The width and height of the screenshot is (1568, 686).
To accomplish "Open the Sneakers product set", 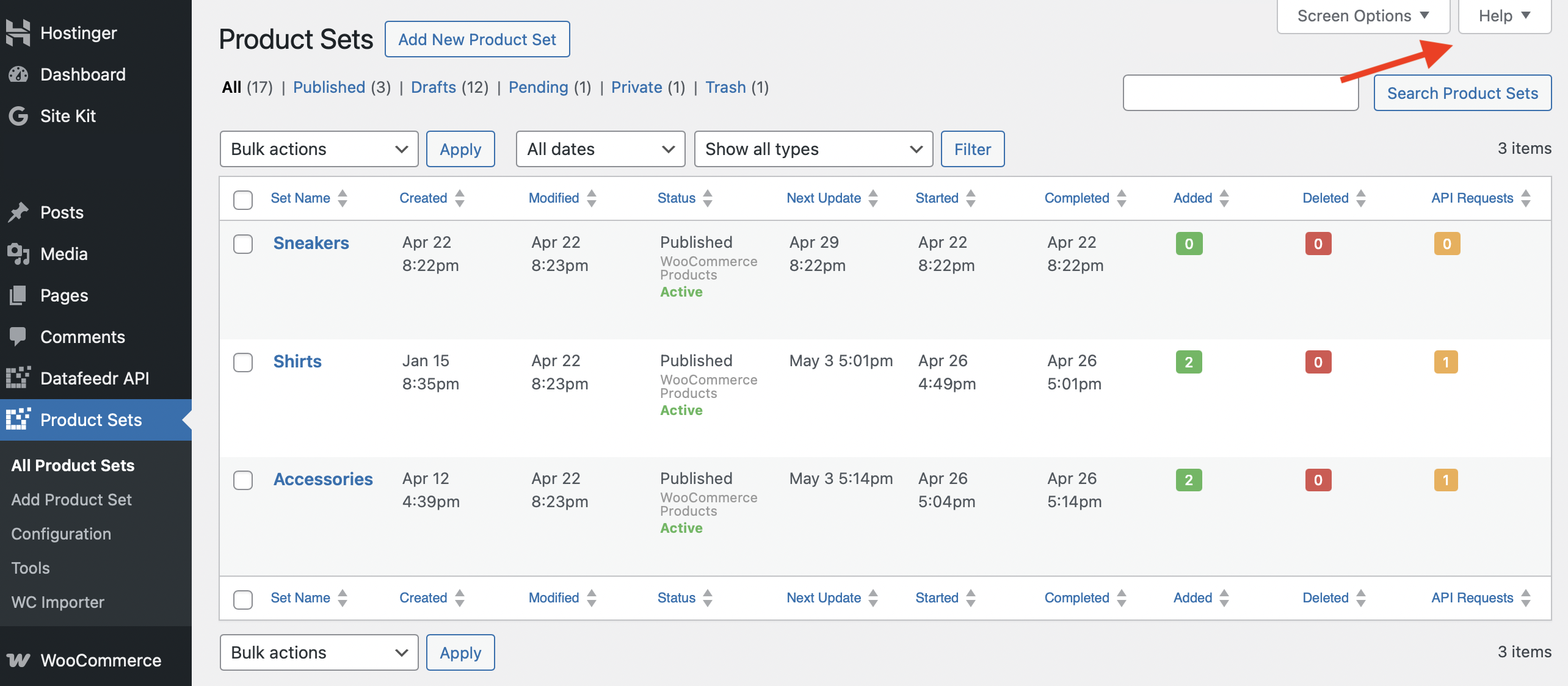I will 311,243.
